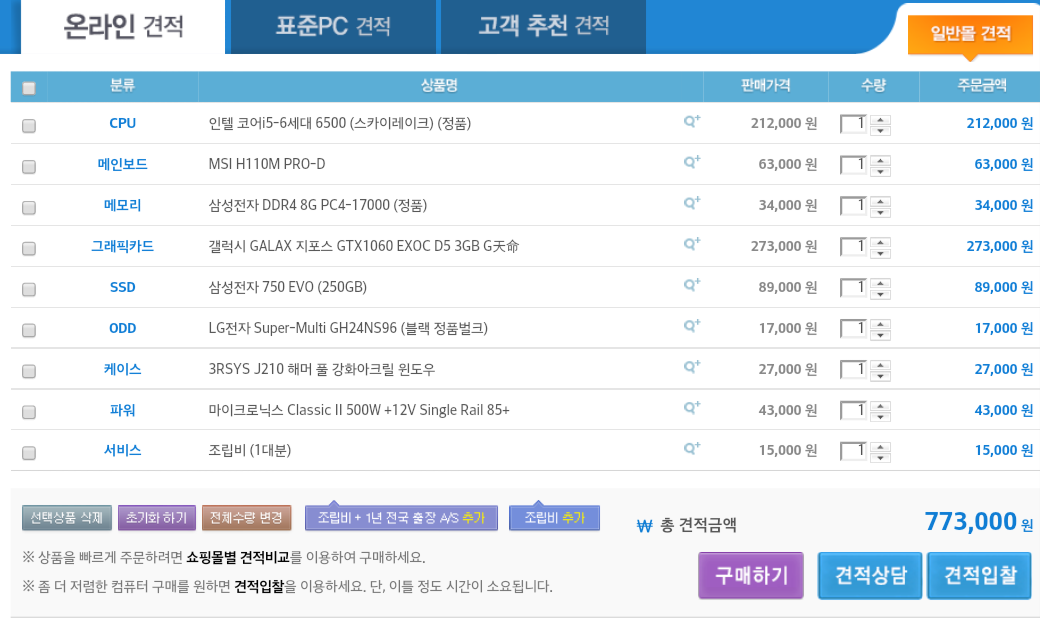View details icon for GTX1060 graphics card

[691, 245]
